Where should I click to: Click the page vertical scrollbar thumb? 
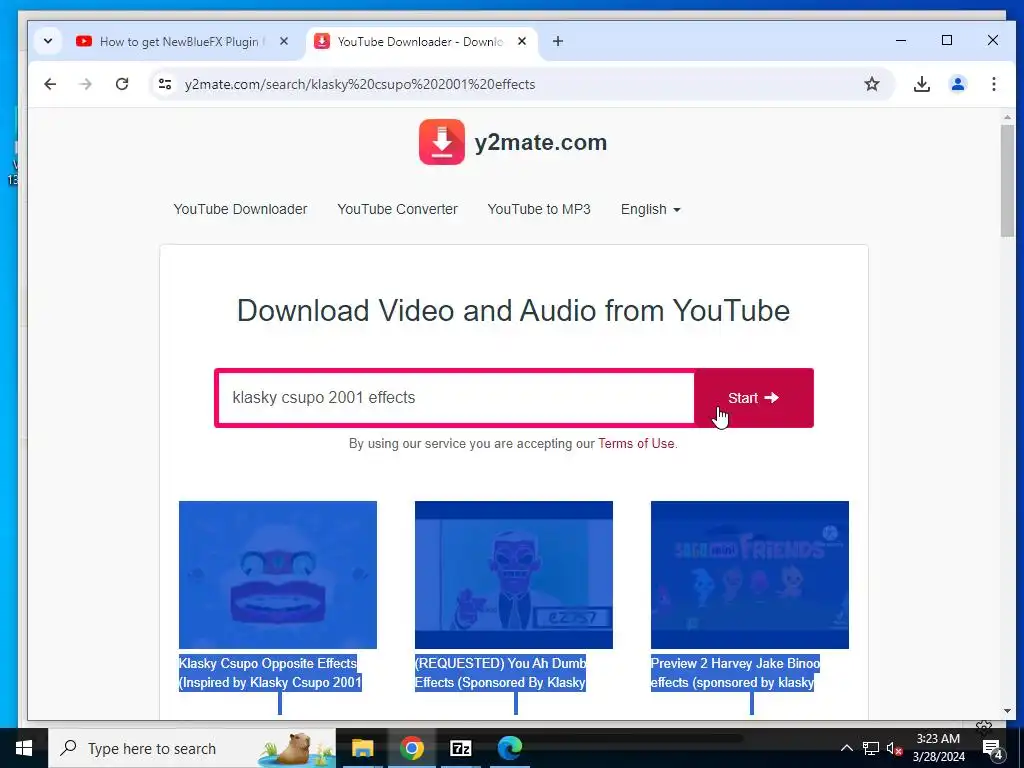point(1007,181)
